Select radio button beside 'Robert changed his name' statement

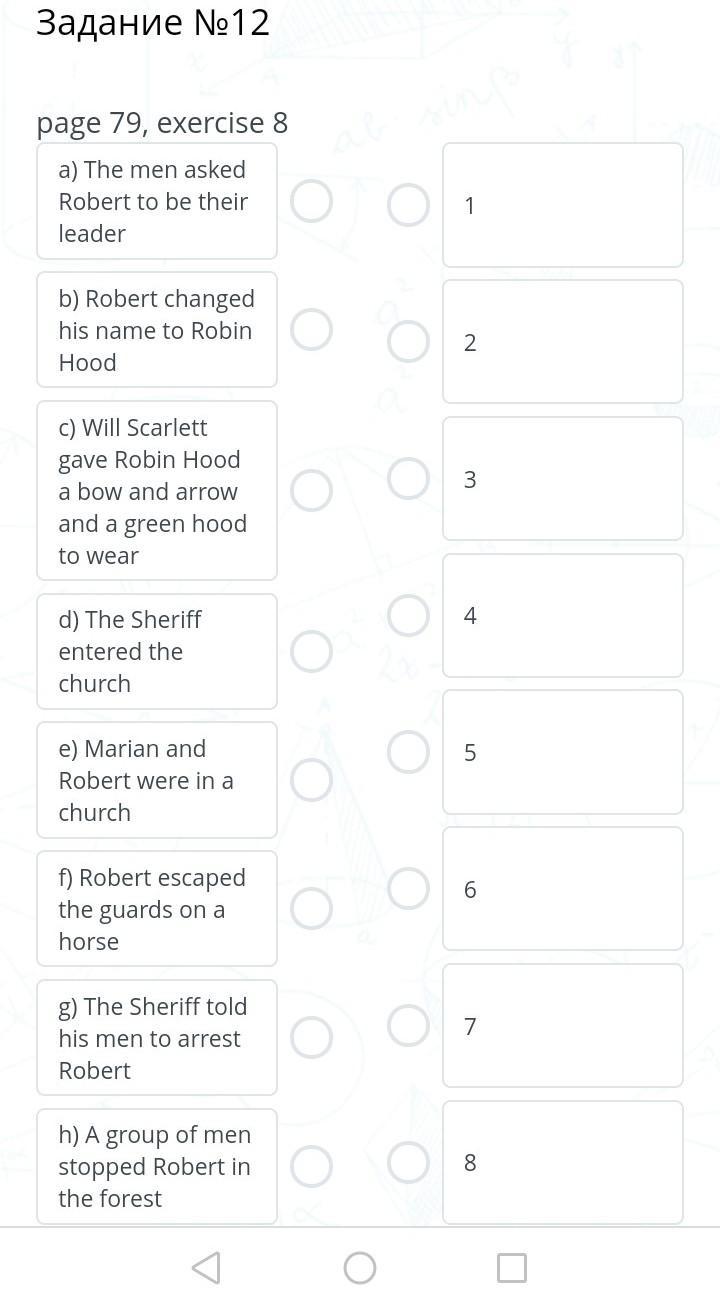tap(311, 330)
